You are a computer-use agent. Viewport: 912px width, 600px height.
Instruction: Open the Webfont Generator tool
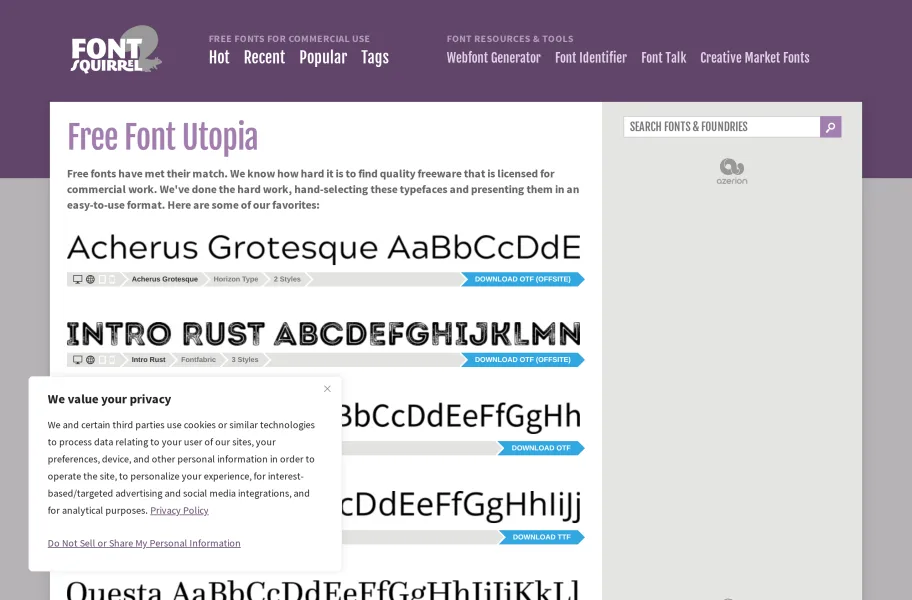[x=494, y=58]
